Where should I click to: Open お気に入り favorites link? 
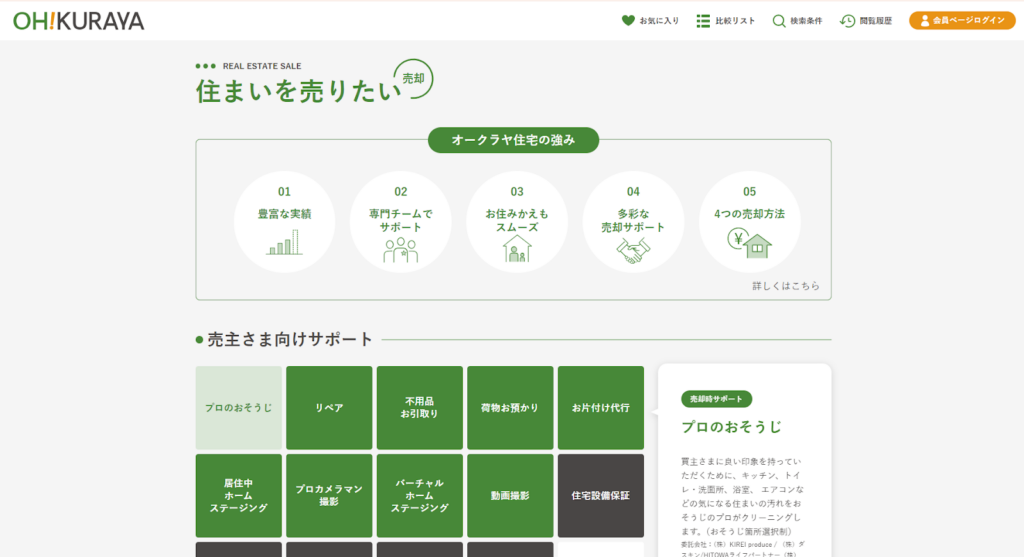pos(650,21)
